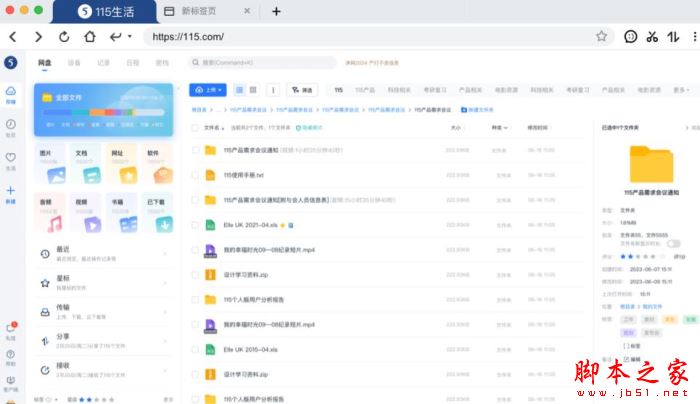Open the 上传 upload dropdown
This screenshot has height=404, width=700.
[x=208, y=90]
